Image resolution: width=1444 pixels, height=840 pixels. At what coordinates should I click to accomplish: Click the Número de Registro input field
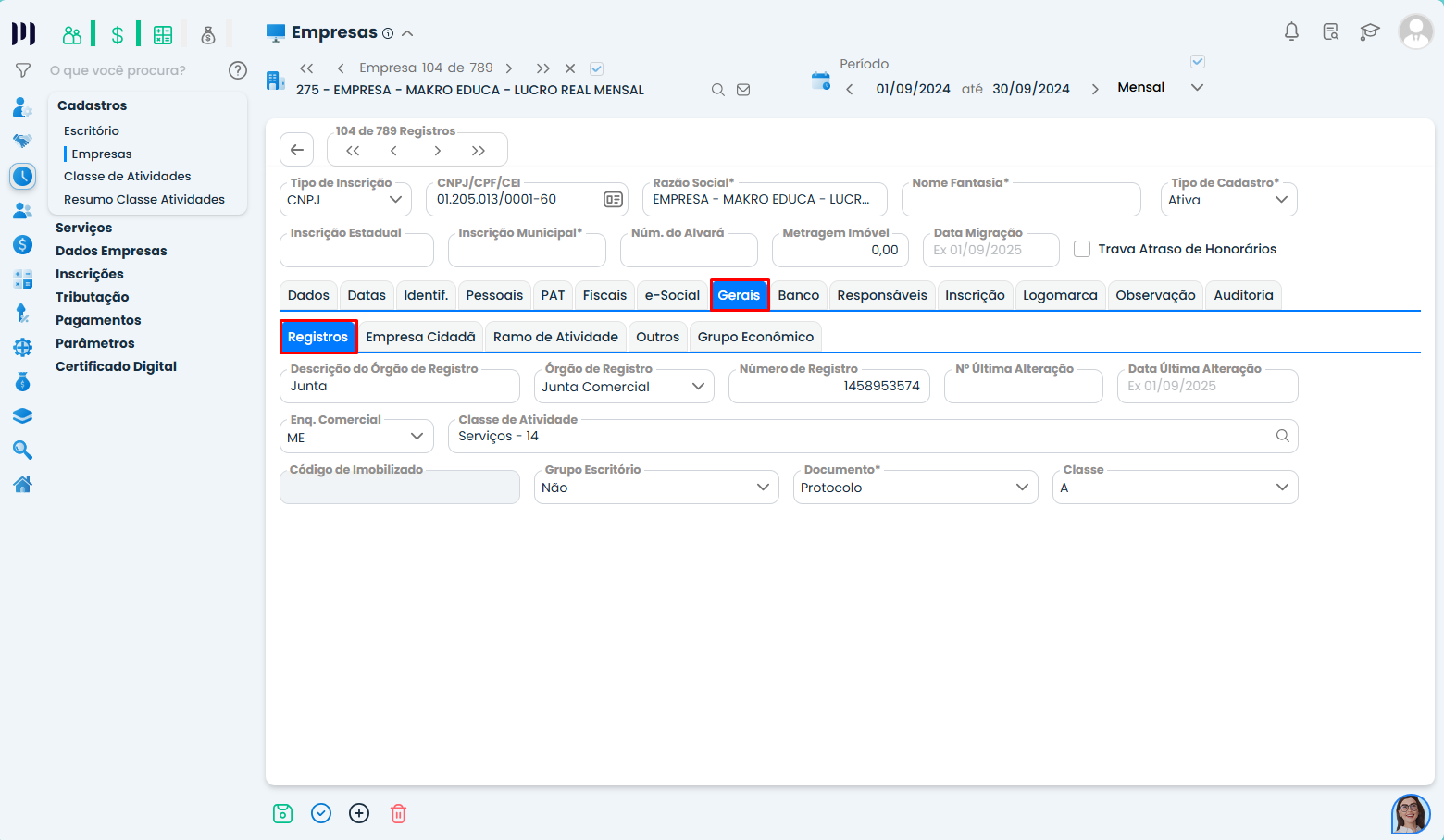pyautogui.click(x=828, y=387)
